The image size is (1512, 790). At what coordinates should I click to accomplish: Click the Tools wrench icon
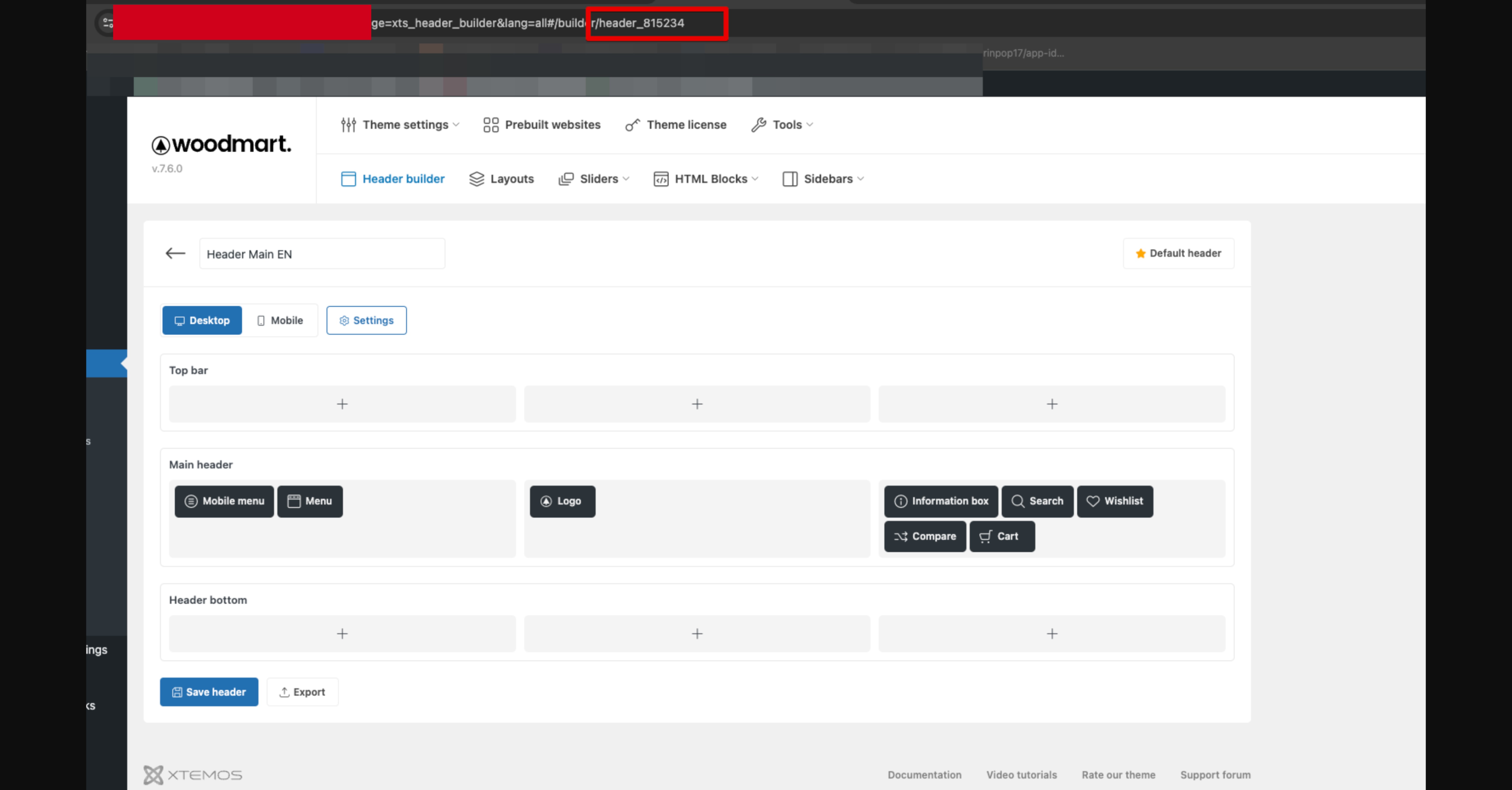758,125
